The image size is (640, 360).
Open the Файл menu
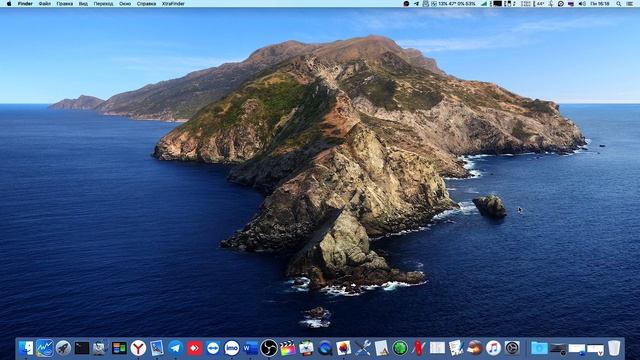[x=45, y=4]
